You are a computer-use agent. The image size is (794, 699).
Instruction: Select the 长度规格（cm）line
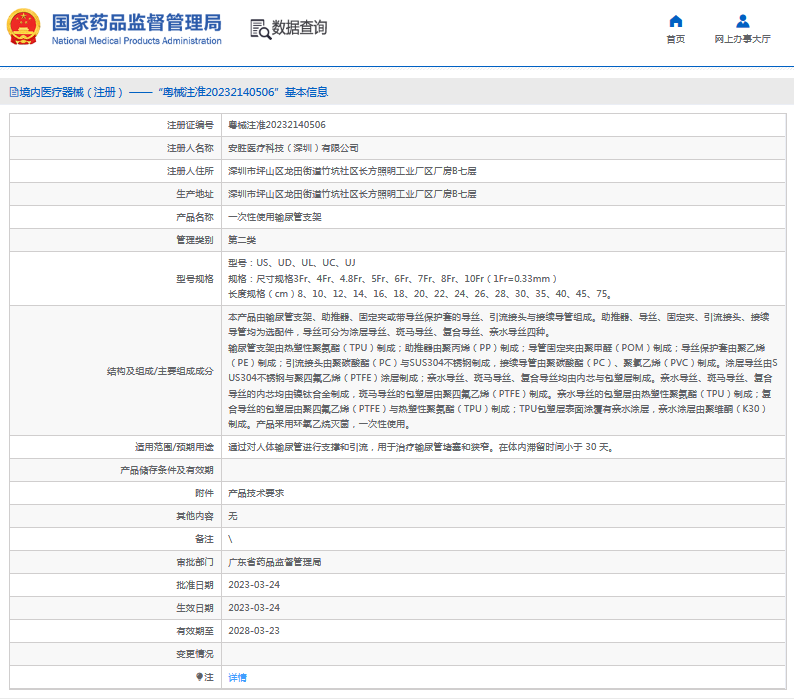[420, 294]
